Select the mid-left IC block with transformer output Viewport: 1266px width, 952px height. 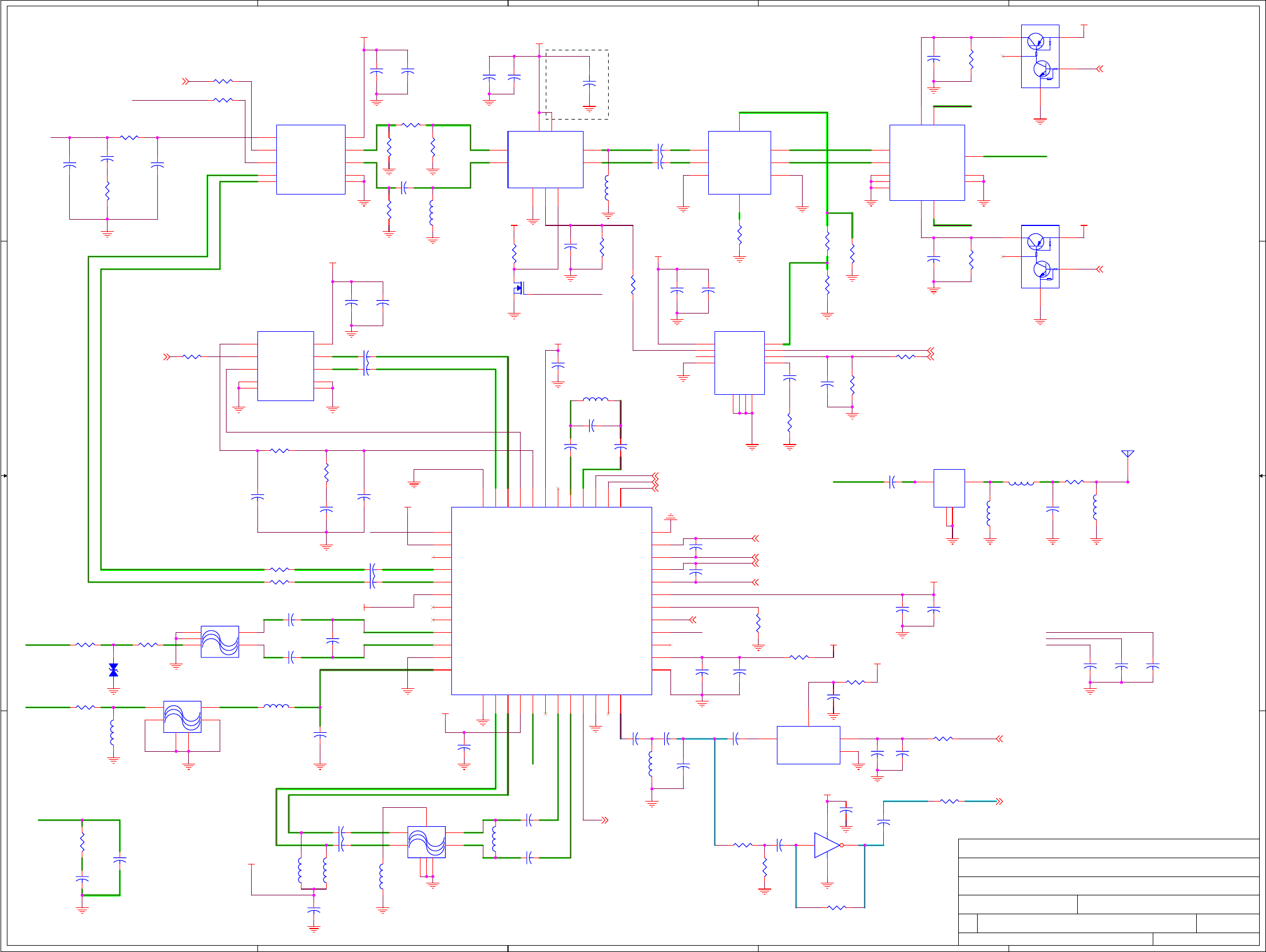tap(285, 366)
